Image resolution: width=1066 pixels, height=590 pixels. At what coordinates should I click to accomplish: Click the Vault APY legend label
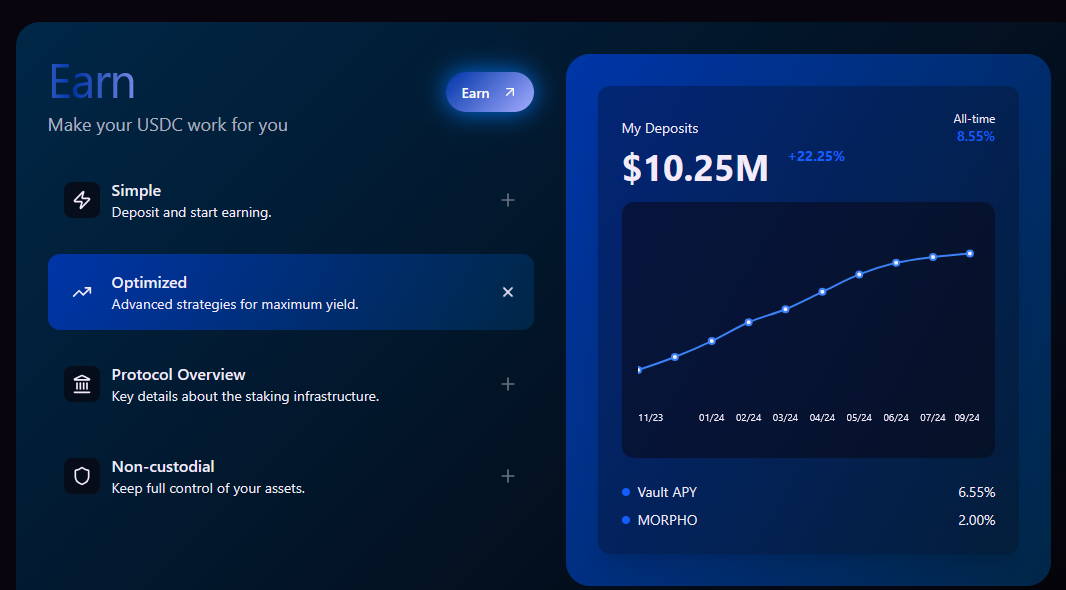(667, 492)
